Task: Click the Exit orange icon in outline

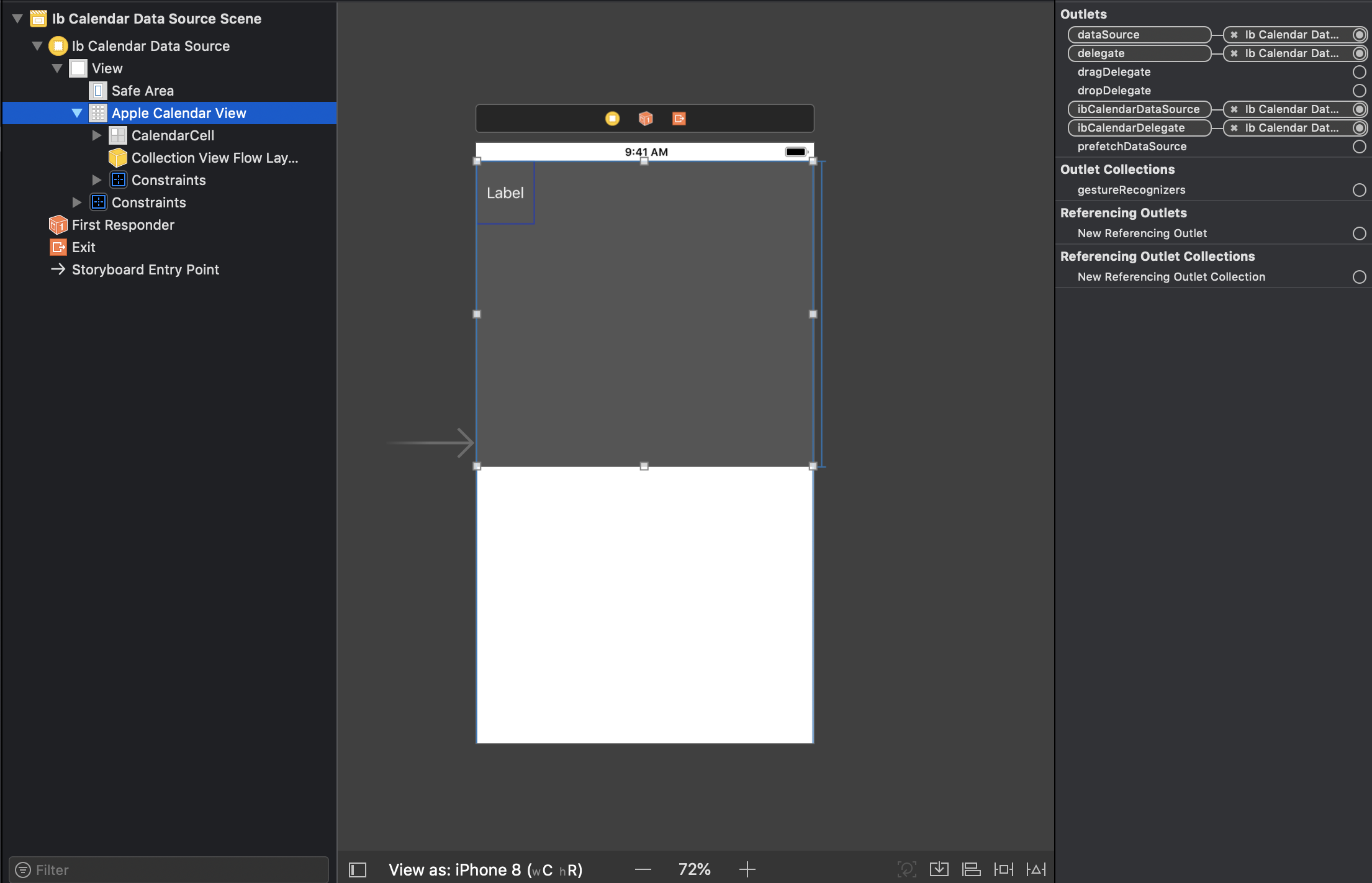Action: (x=58, y=247)
